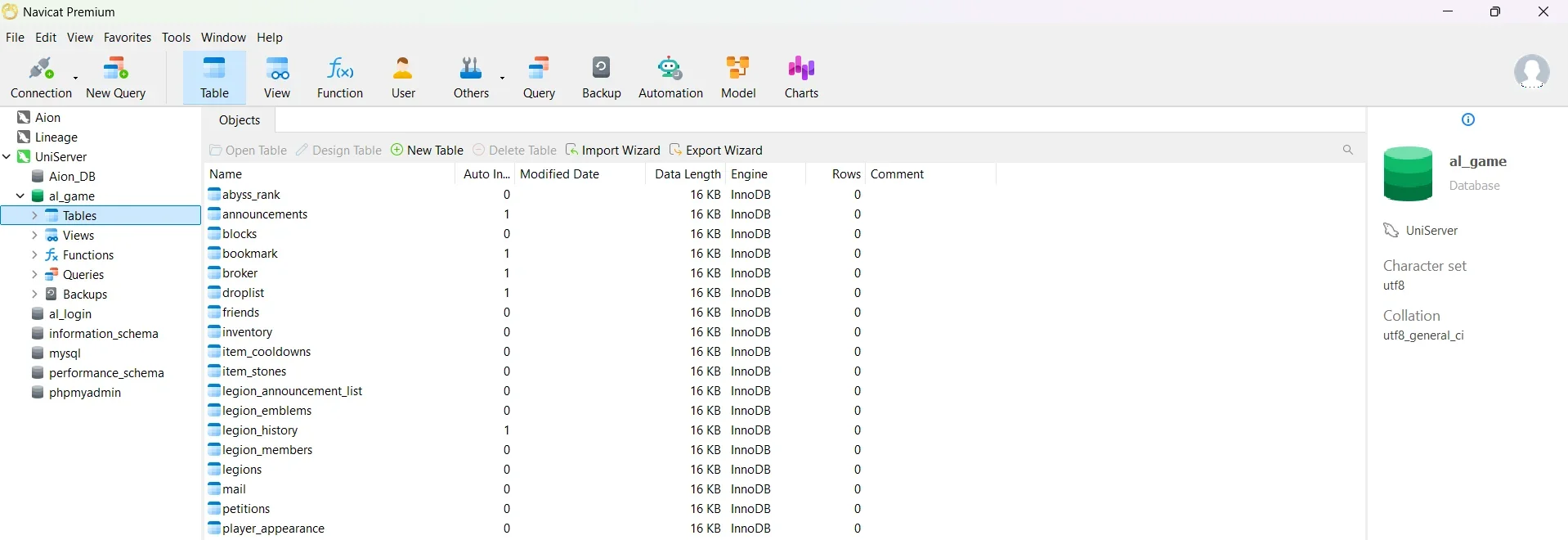Click the Others toolbar icon

click(471, 78)
